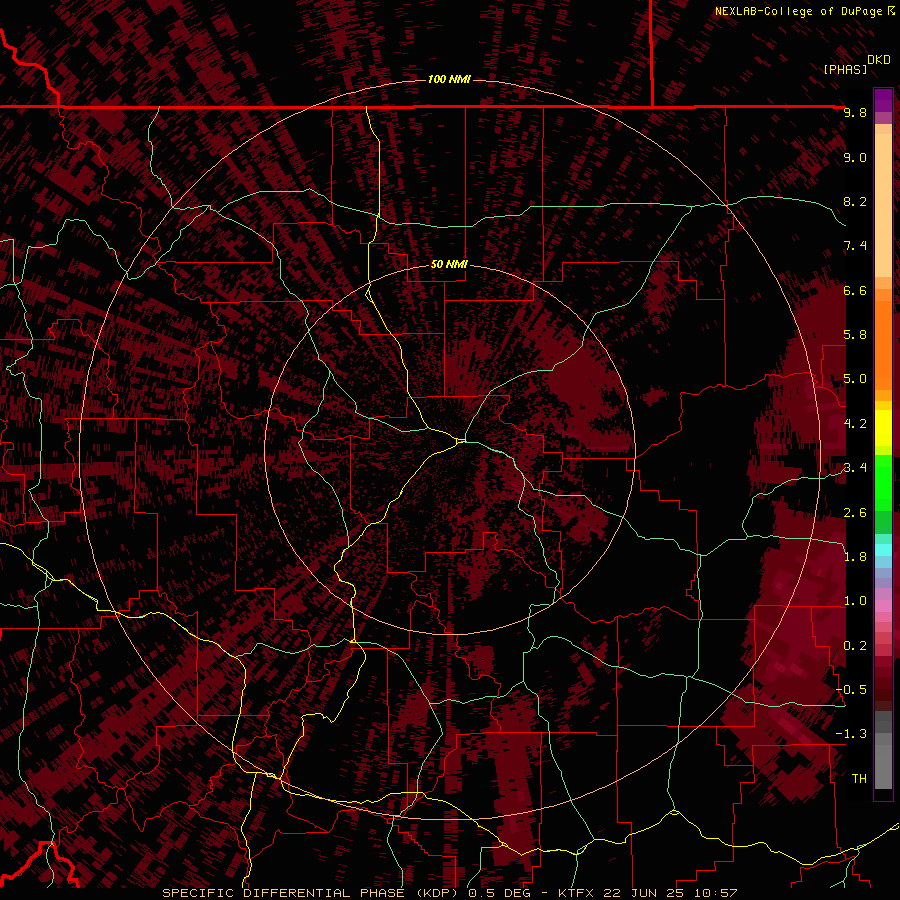Select the 5.0 scale value
Image resolution: width=900 pixels, height=900 pixels.
(855, 379)
